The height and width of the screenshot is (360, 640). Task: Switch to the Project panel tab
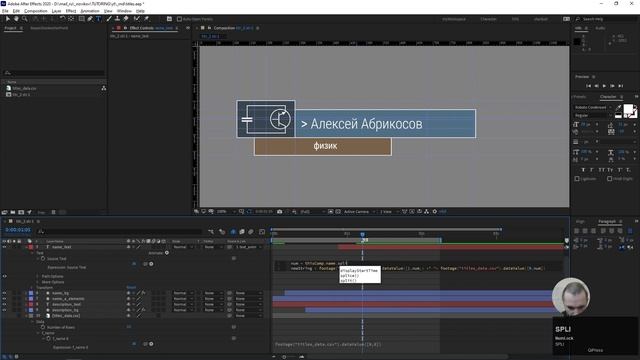[x=10, y=28]
